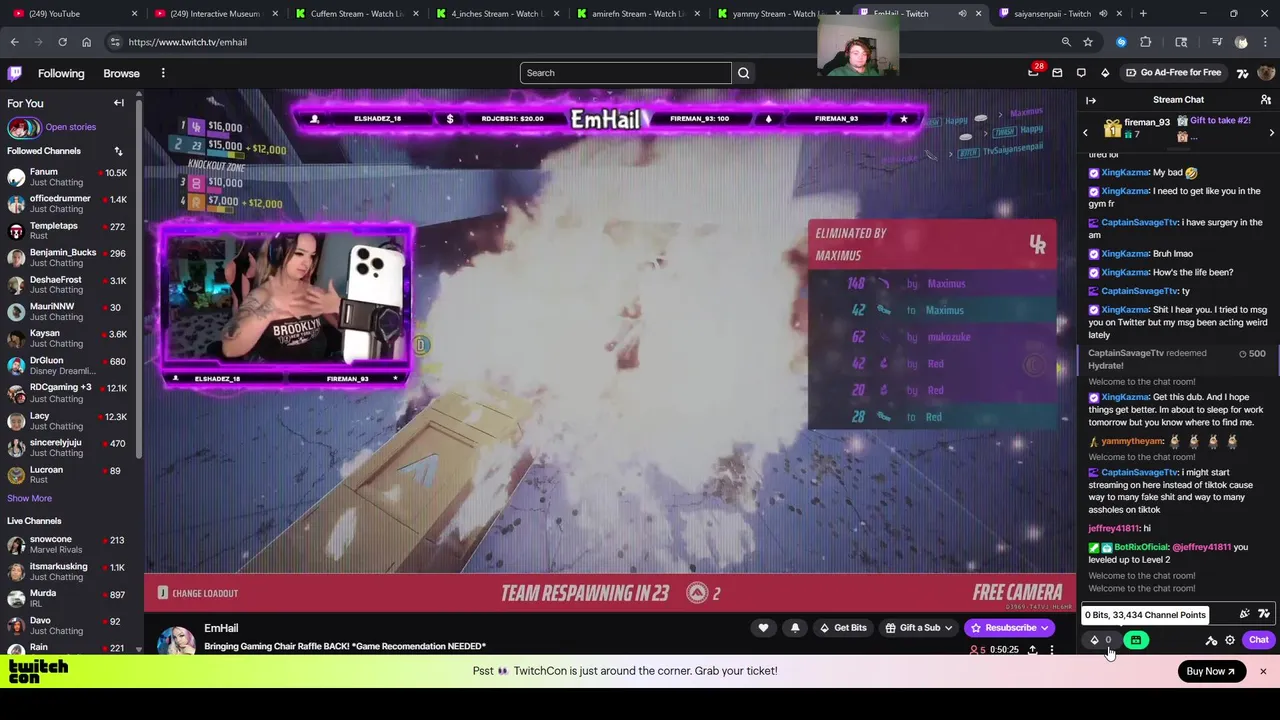Viewport: 1280px width, 720px height.
Task: Open the Twitch user avatar menu
Action: (x=1266, y=73)
